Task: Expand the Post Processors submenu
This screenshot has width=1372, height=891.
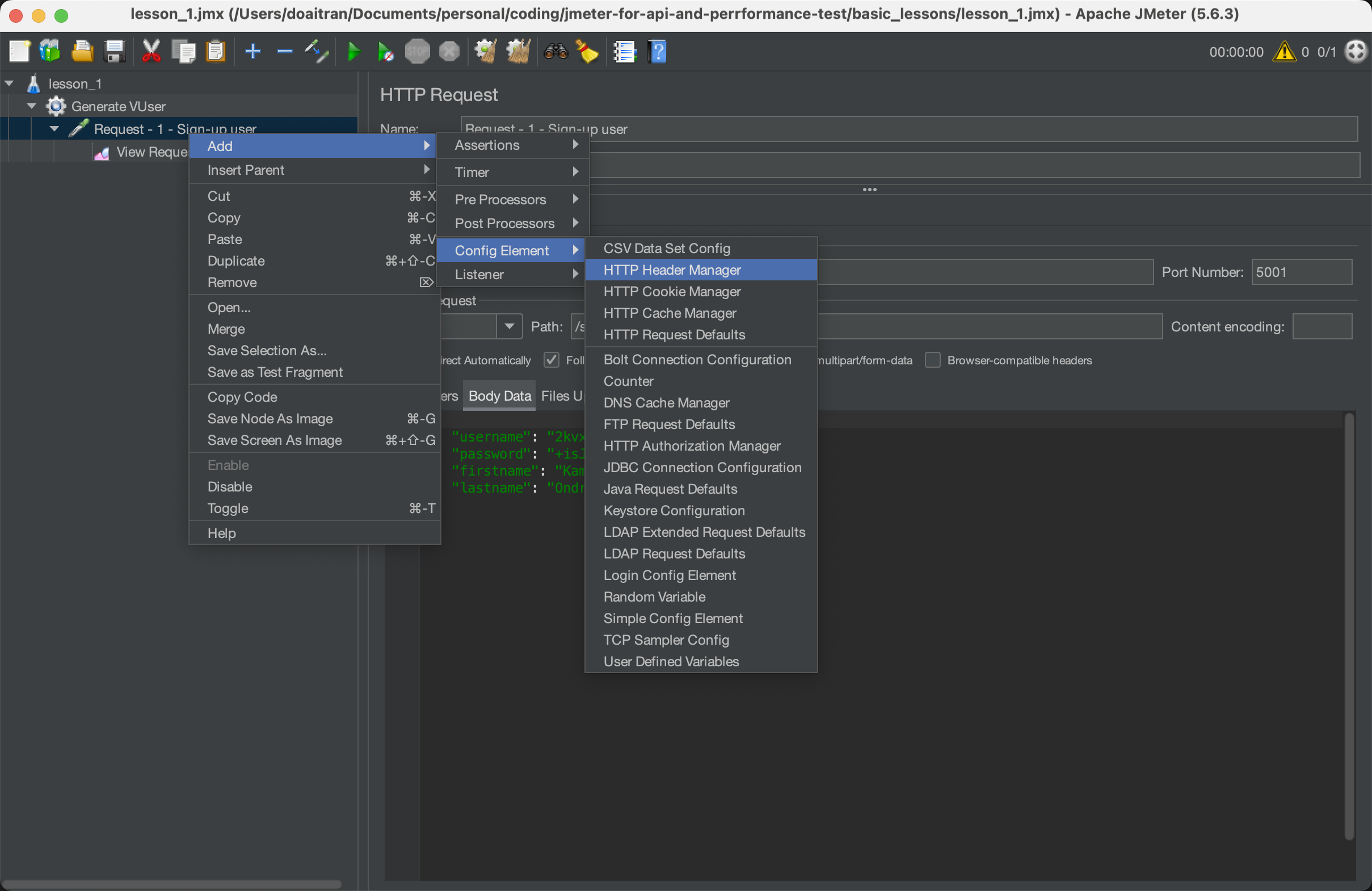Action: (513, 223)
